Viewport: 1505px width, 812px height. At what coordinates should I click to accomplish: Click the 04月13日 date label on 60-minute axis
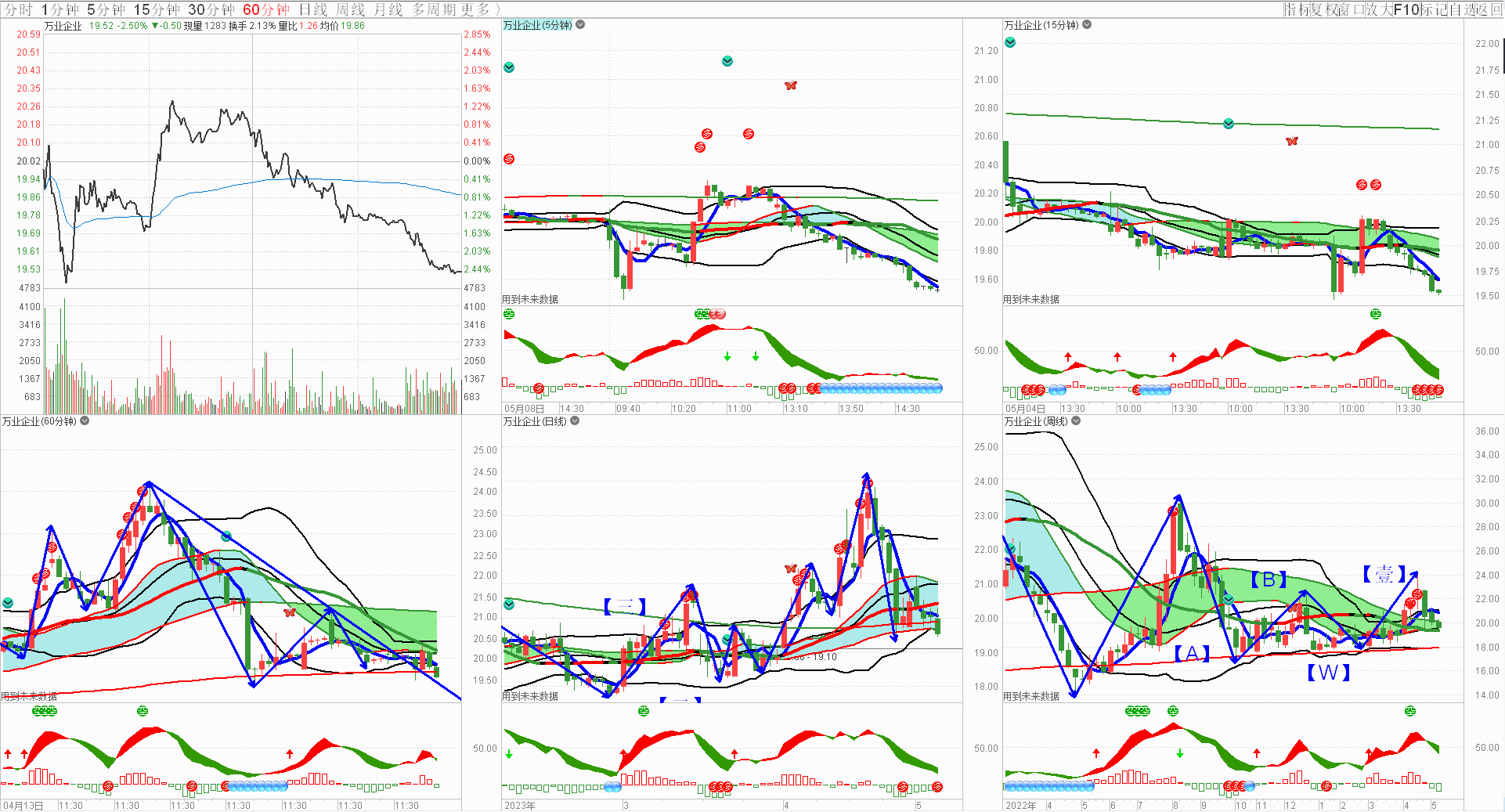pyautogui.click(x=23, y=806)
